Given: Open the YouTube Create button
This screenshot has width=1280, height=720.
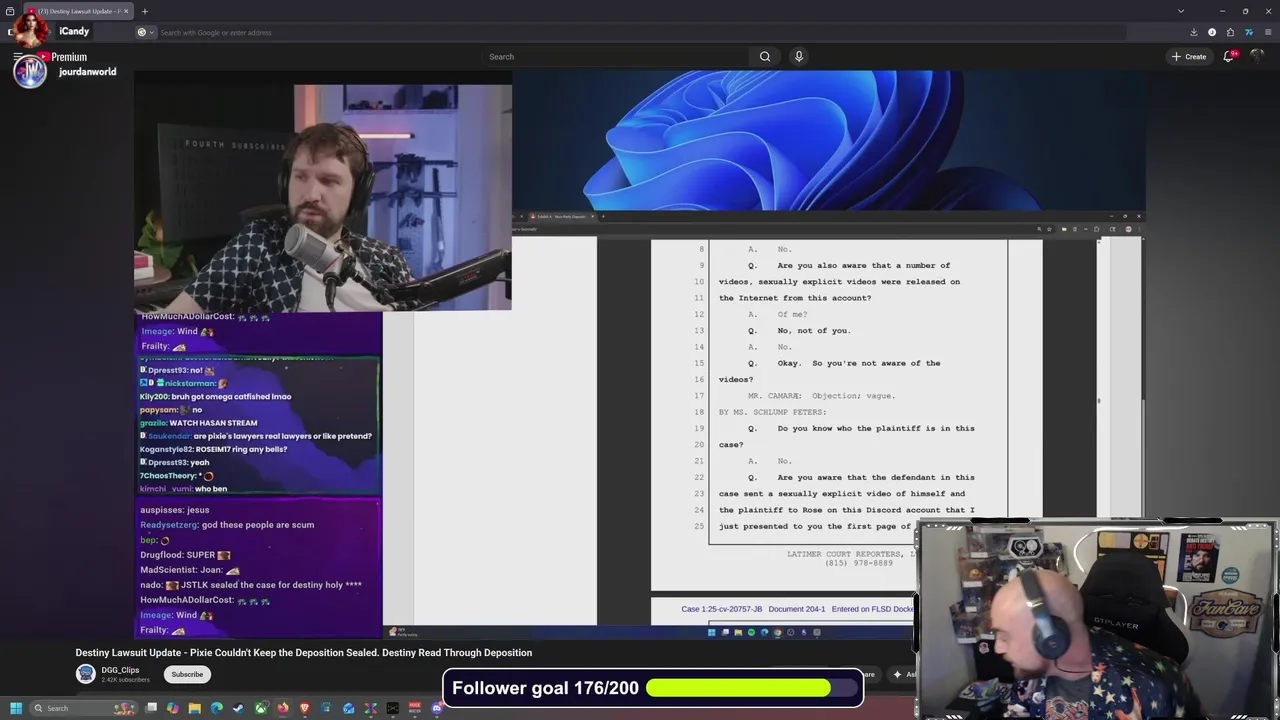Looking at the screenshot, I should [x=1189, y=57].
